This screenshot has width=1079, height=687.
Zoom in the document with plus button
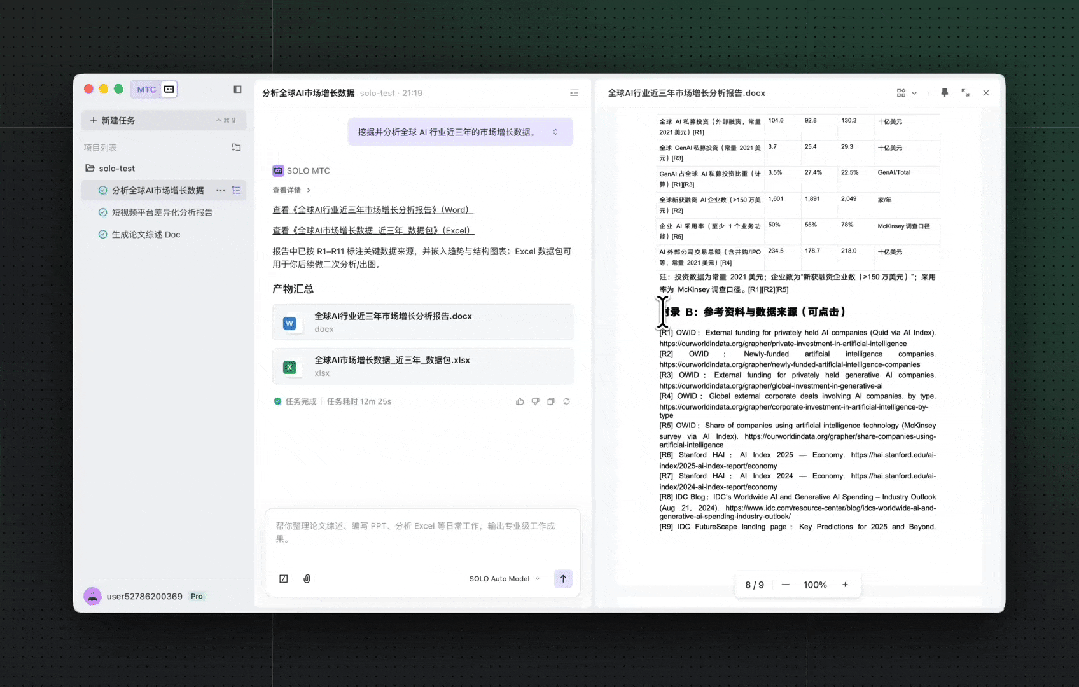click(x=845, y=584)
